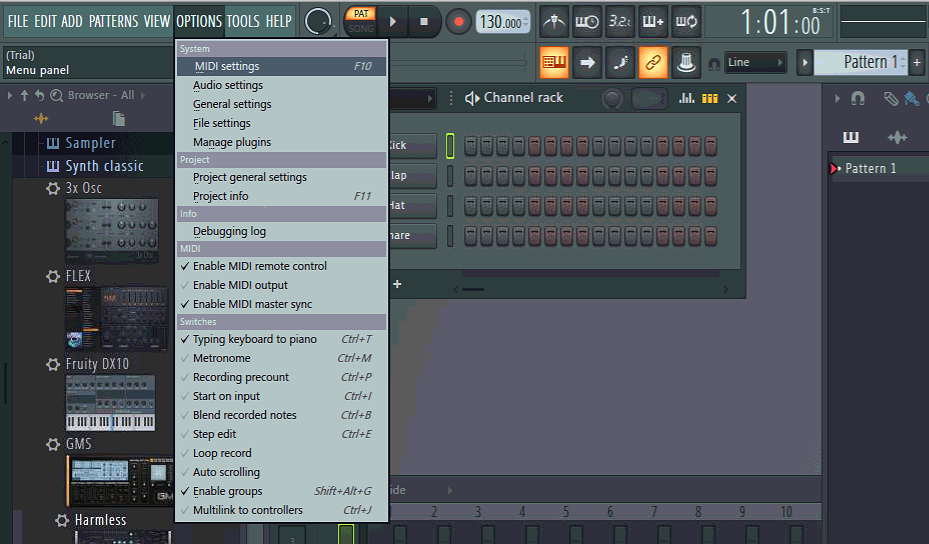The image size is (929, 544).
Task: Open Debugging log menu entry
Action: (x=281, y=231)
